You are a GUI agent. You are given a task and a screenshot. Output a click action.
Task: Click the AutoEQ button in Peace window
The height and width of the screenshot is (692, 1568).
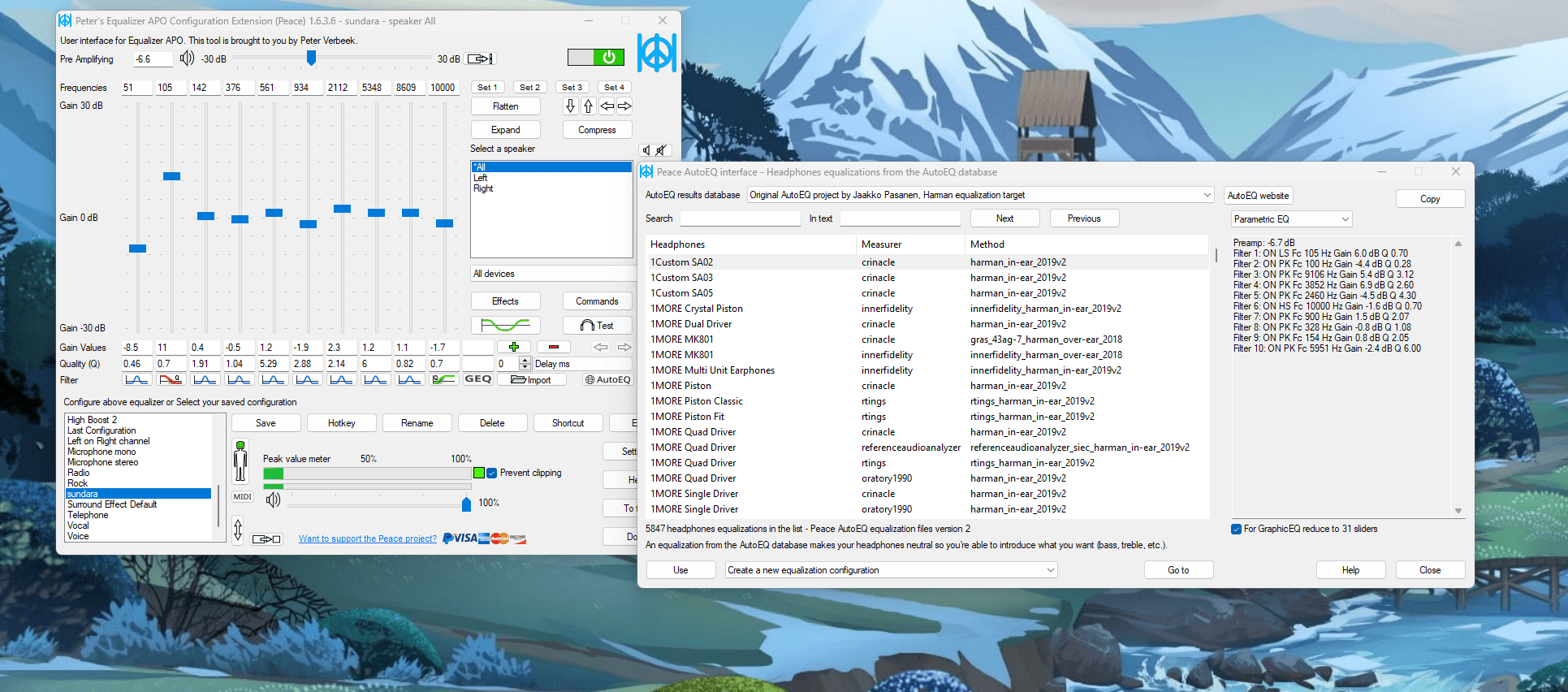[607, 379]
